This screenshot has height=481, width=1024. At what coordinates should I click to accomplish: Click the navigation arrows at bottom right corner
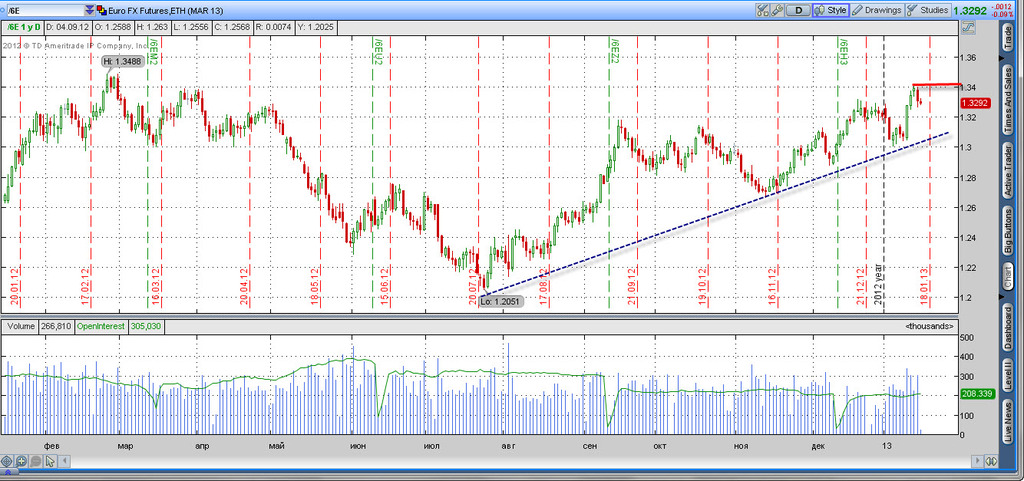tap(992, 461)
